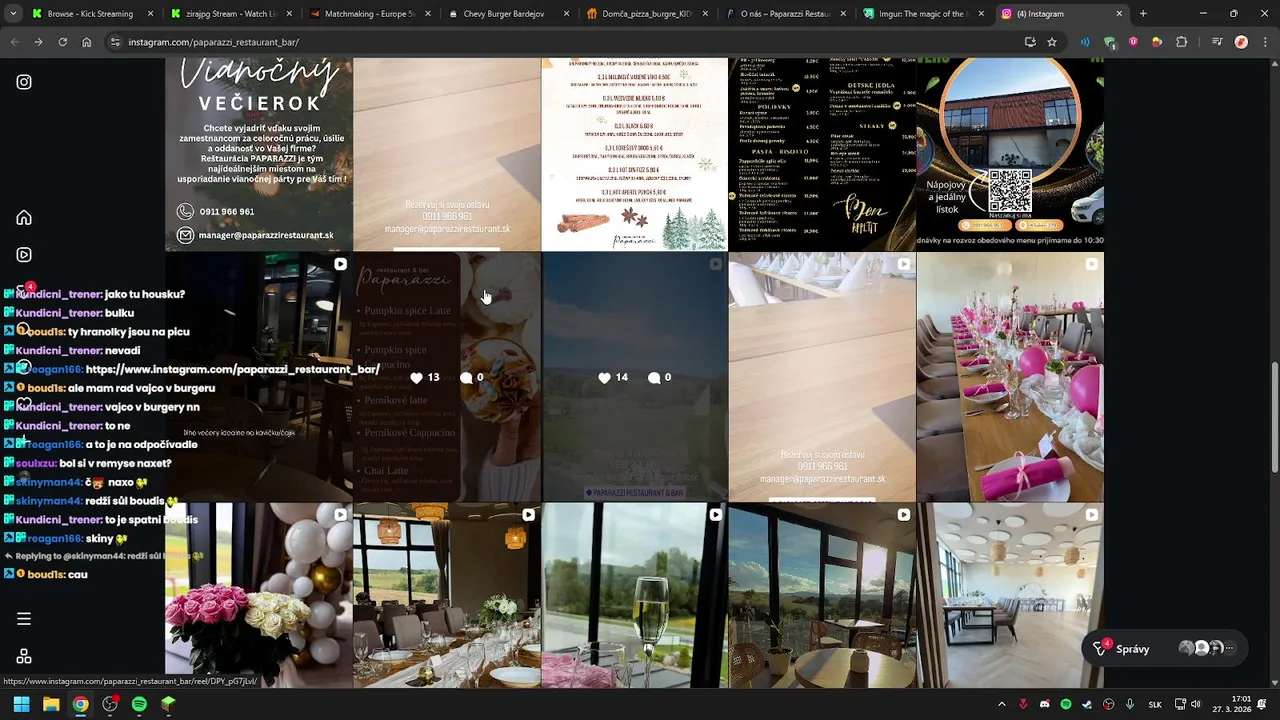Open File Explorer from taskbar
The width and height of the screenshot is (1280, 720).
51,704
